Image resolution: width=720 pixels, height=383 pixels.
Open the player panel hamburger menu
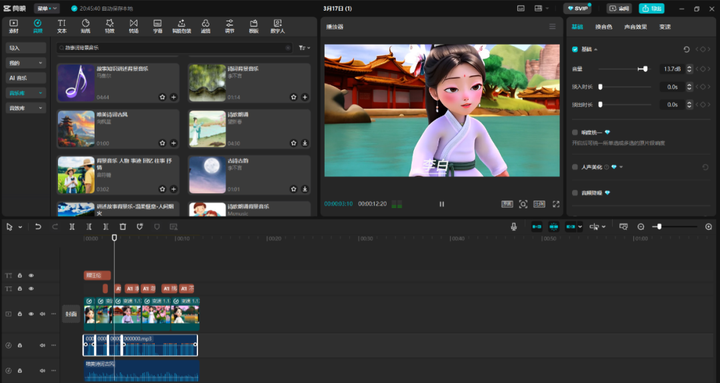[552, 27]
